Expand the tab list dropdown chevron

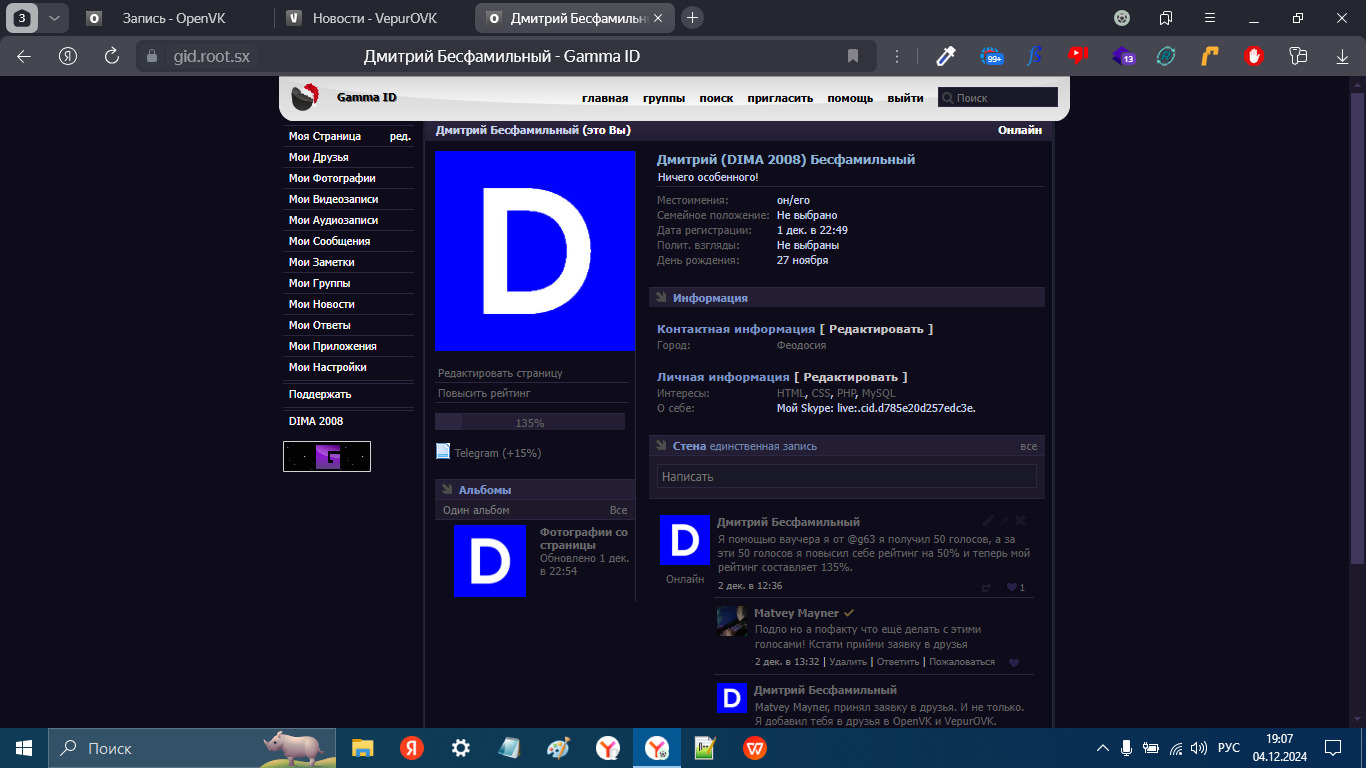(54, 18)
